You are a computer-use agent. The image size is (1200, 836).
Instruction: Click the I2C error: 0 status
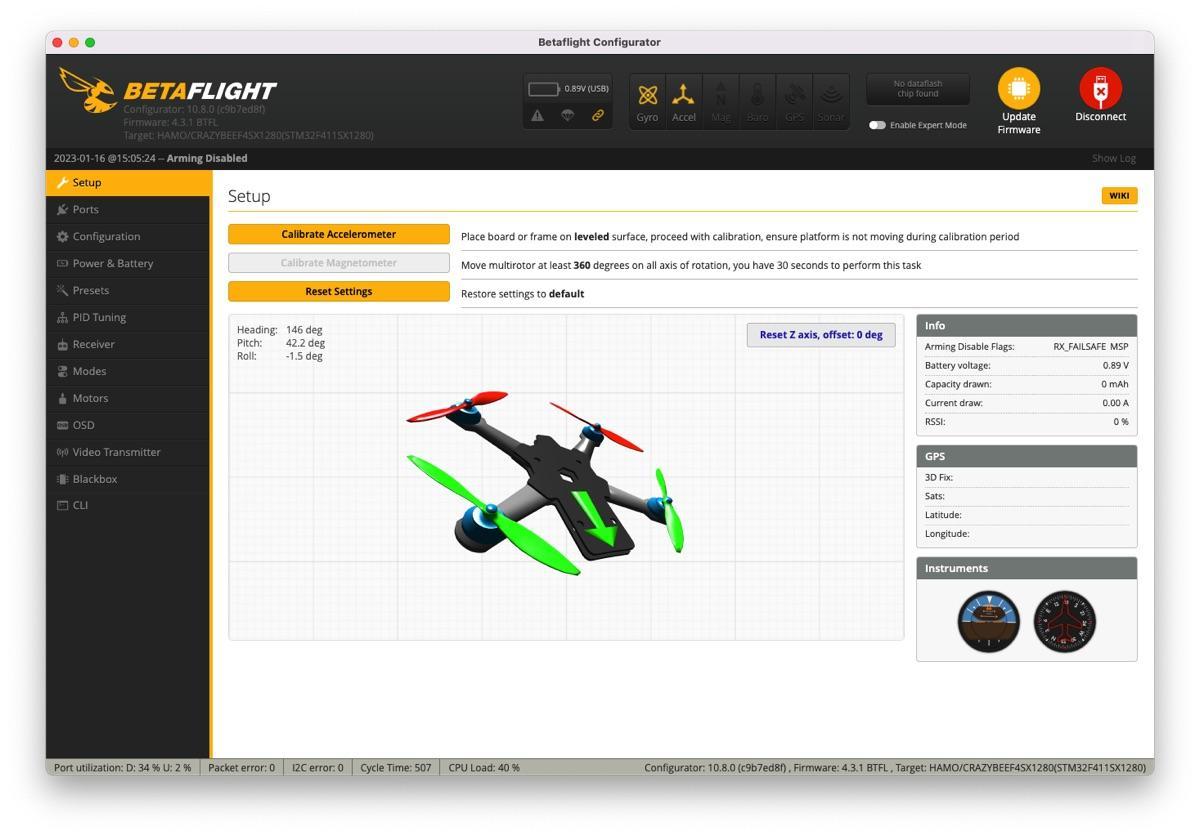tap(317, 768)
